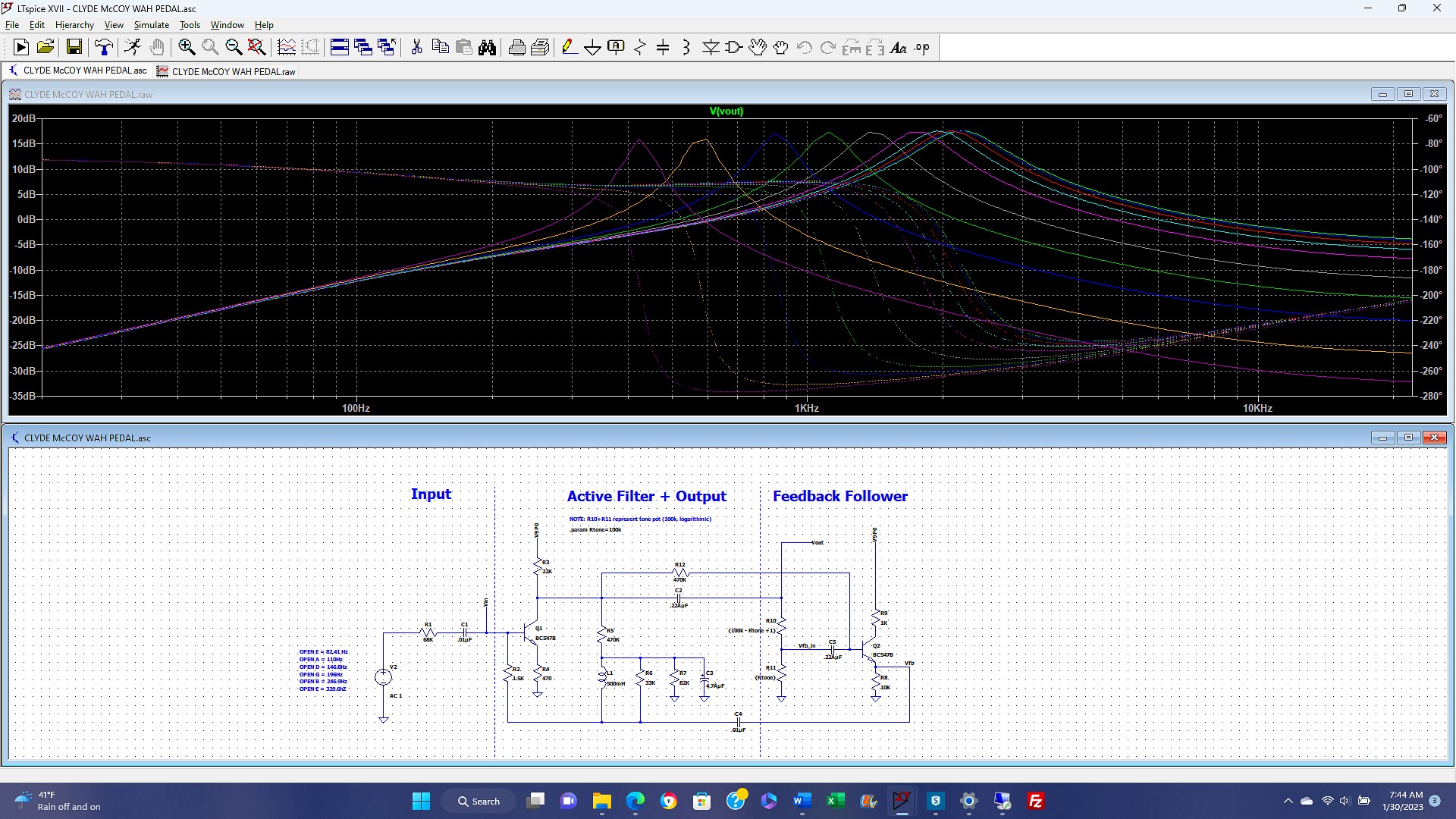The image size is (1456, 819).
Task: Select the Resistor component tool
Action: pos(639,48)
